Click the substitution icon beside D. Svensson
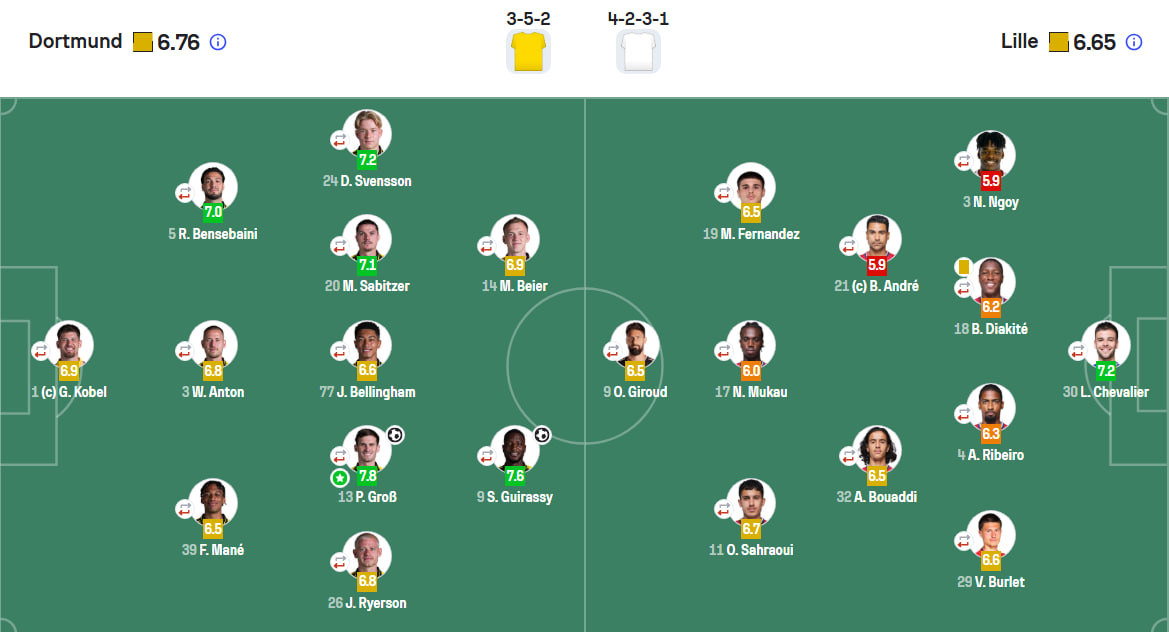The width and height of the screenshot is (1169, 632). pos(340,139)
